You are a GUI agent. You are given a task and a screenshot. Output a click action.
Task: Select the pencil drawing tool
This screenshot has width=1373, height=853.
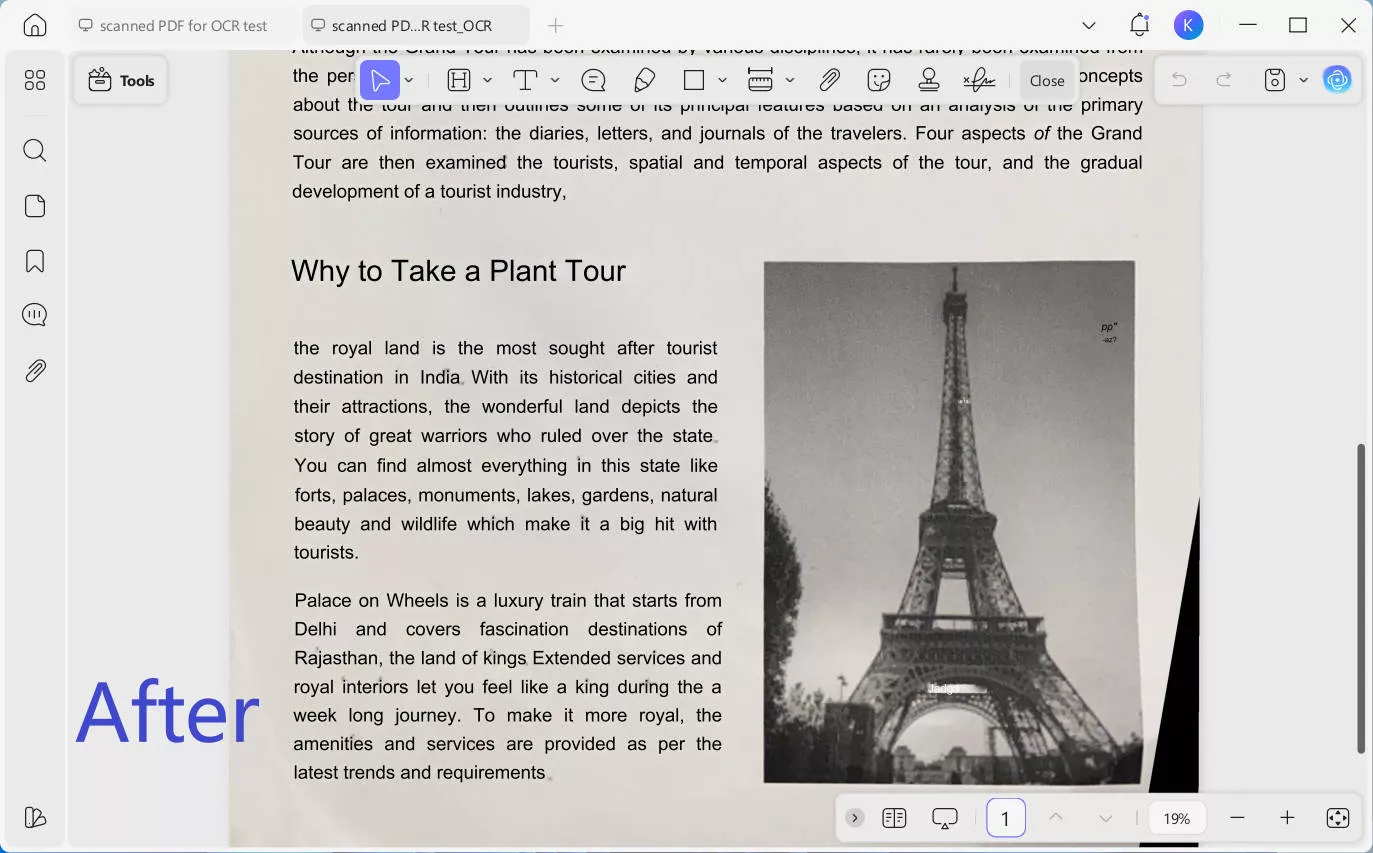click(x=645, y=80)
